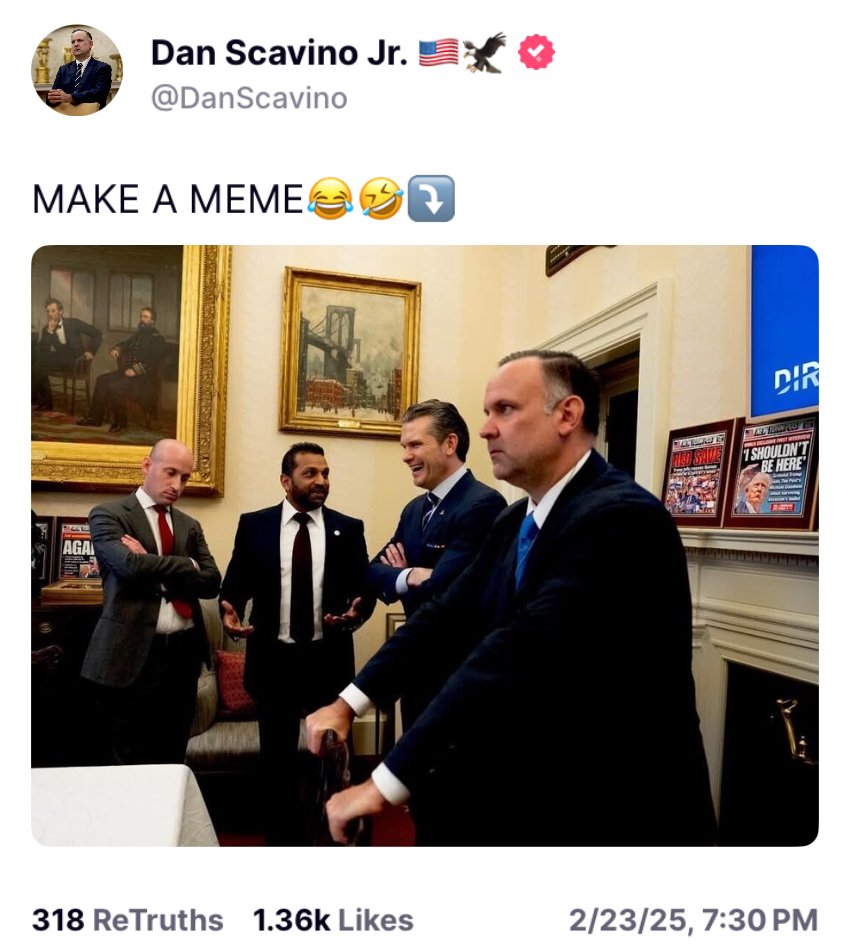Click the red verified checkmark badge

tap(536, 52)
